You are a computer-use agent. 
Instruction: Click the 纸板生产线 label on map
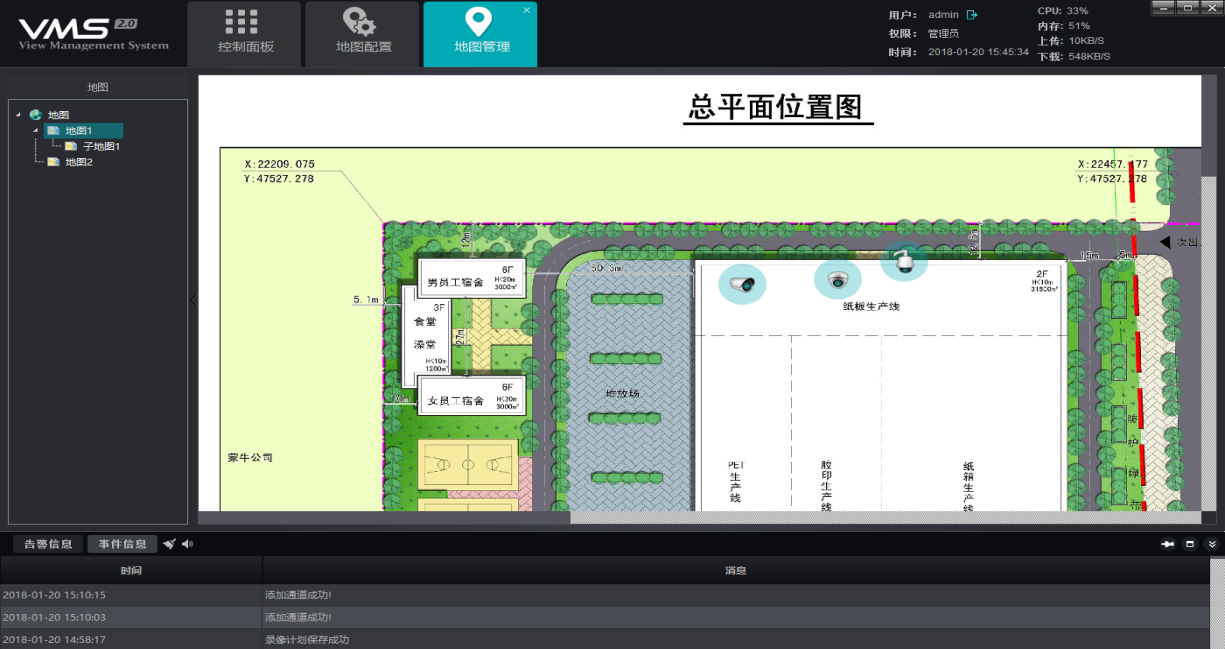pyautogui.click(x=871, y=306)
